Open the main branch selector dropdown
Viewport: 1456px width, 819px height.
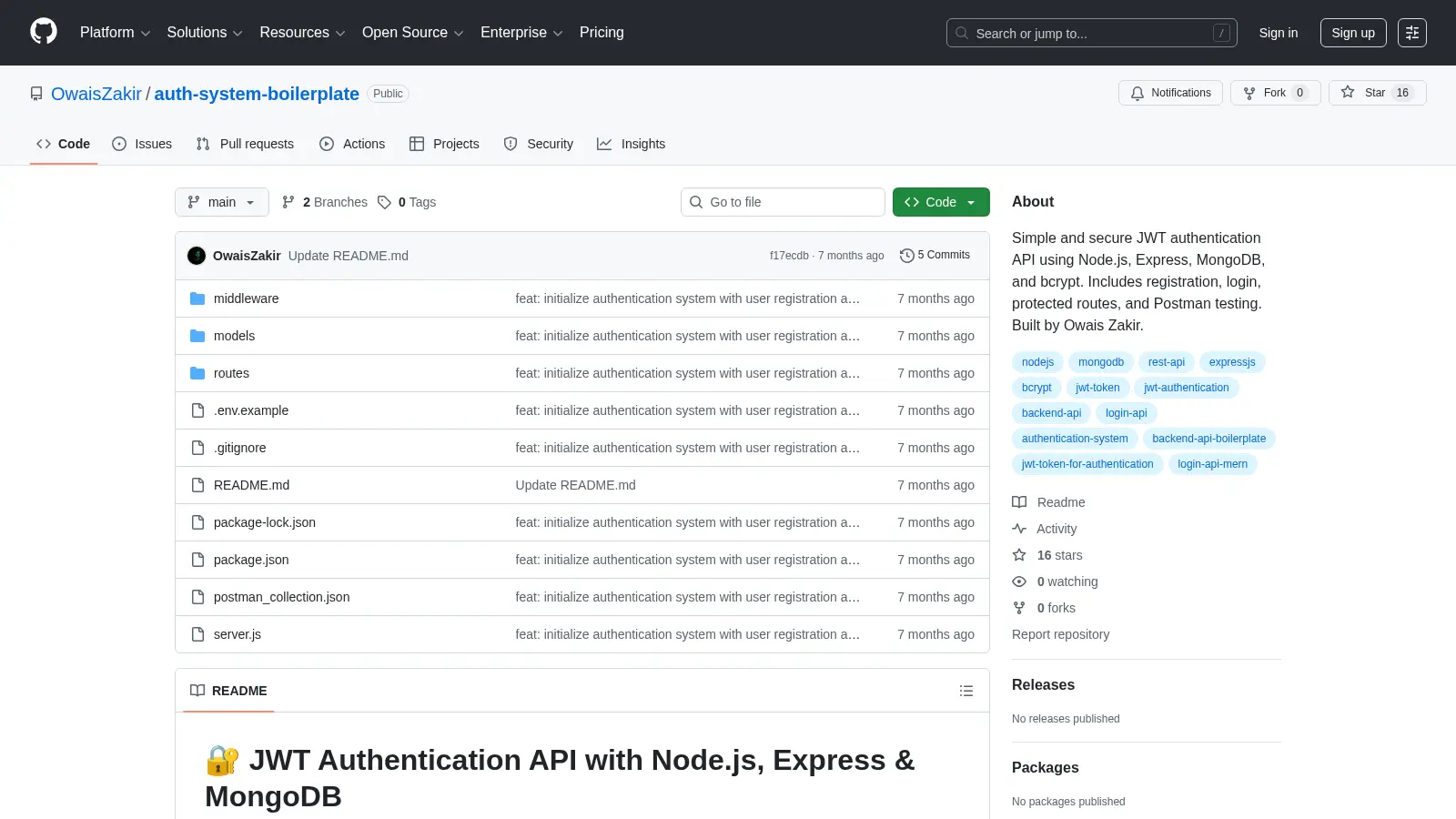222,202
